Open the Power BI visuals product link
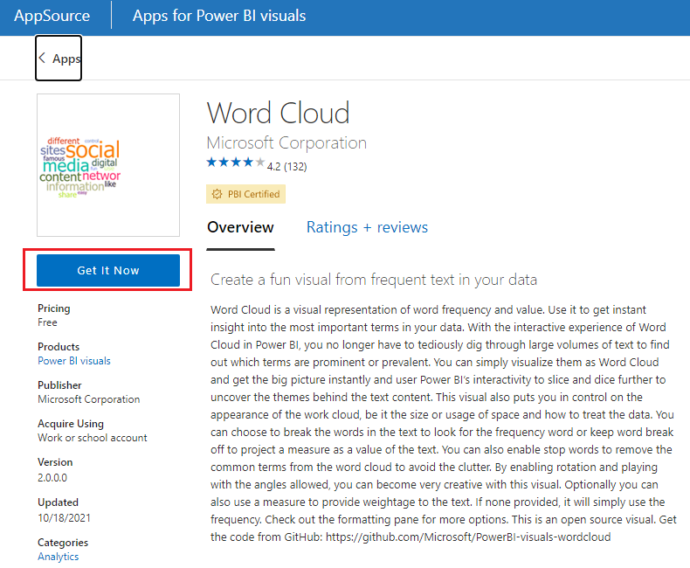Screen dimensions: 690x568 pos(74,361)
